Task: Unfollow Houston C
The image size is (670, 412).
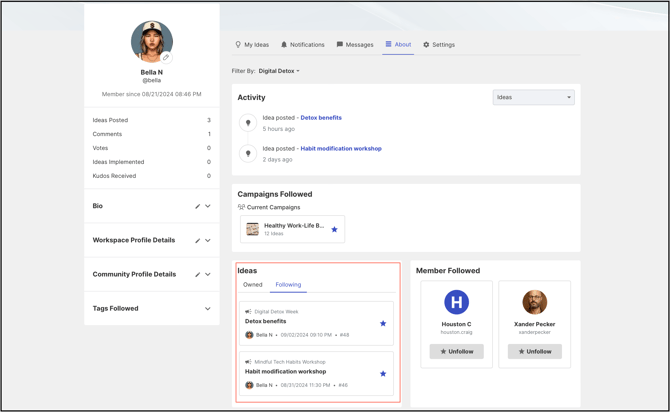Action: click(x=456, y=351)
